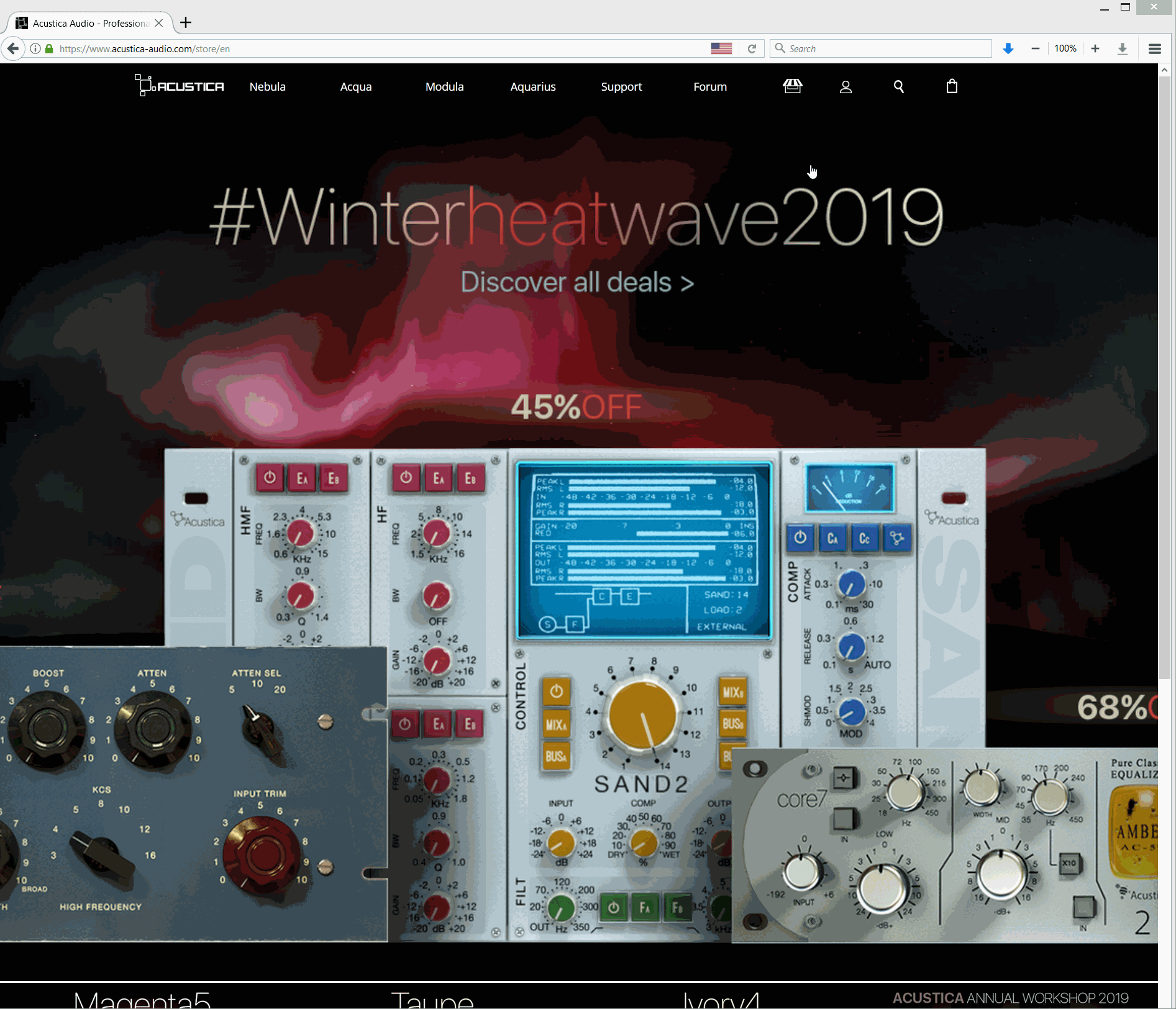Image resolution: width=1176 pixels, height=1009 pixels.
Task: Toggle the HMF band EA button
Action: click(303, 478)
